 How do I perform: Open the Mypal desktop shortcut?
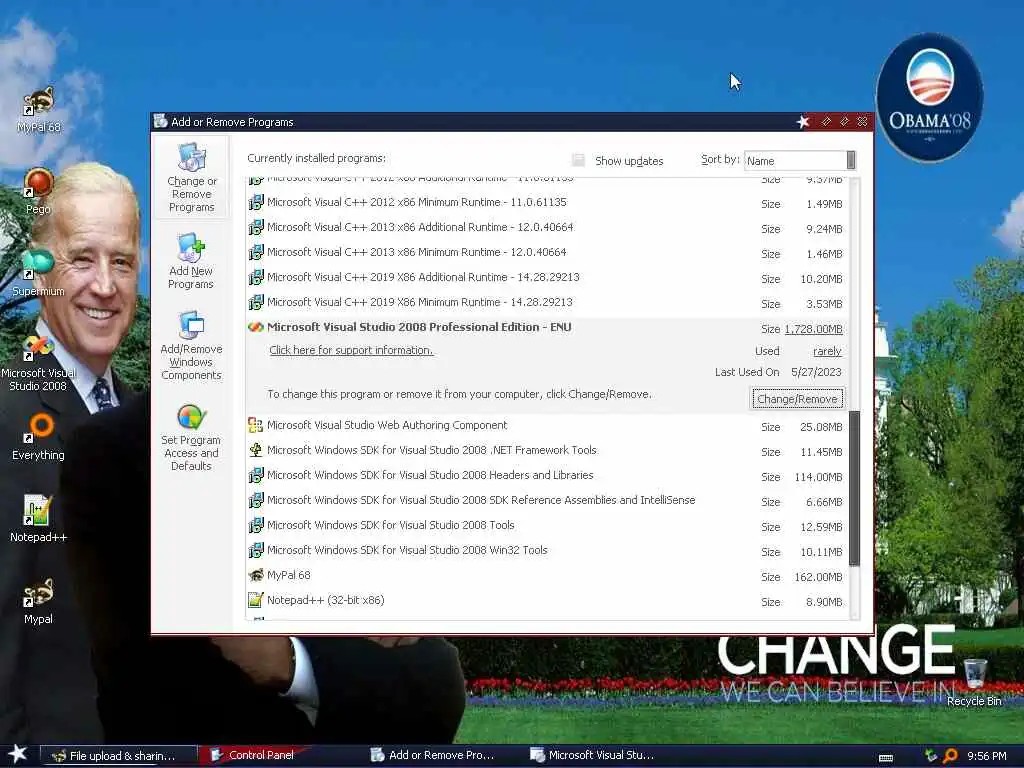38,601
